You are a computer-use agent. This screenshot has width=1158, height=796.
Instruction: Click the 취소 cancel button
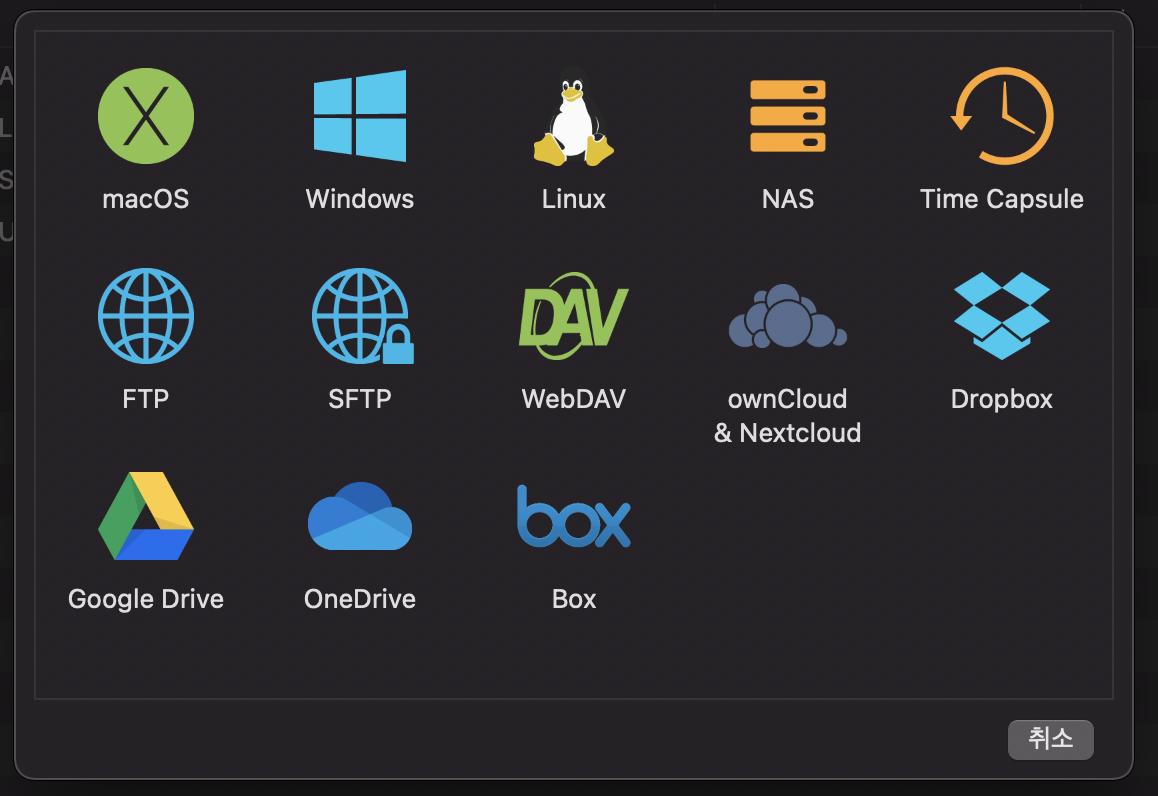tap(1050, 739)
